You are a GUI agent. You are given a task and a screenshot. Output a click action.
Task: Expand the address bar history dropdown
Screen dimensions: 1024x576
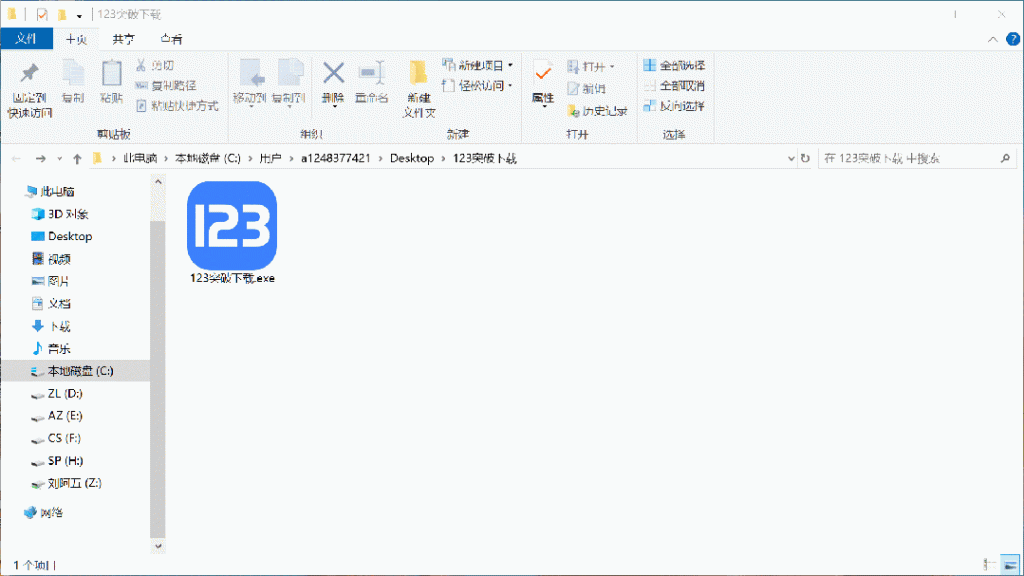tap(791, 158)
